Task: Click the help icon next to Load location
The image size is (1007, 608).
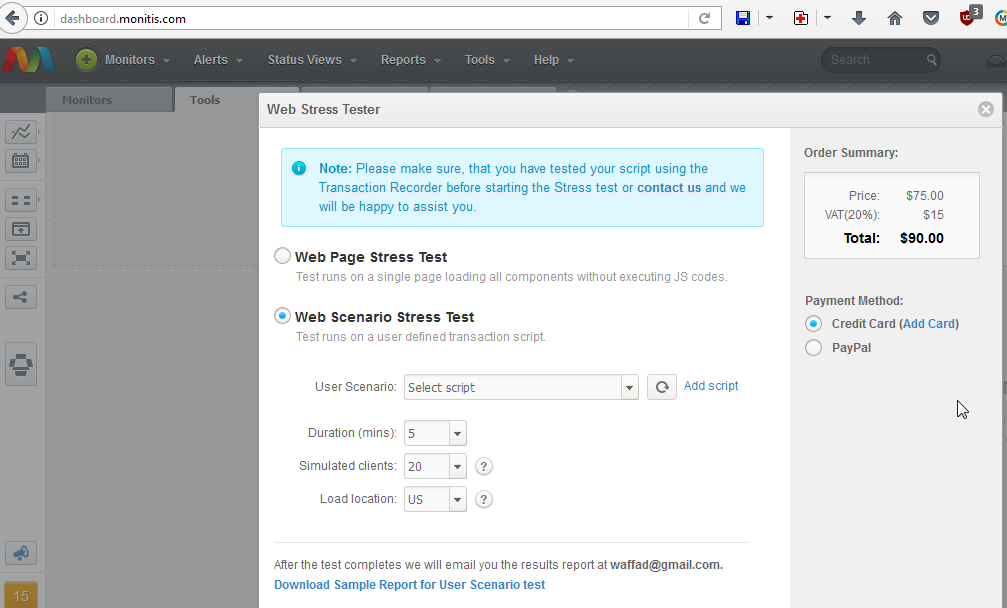Action: click(484, 499)
